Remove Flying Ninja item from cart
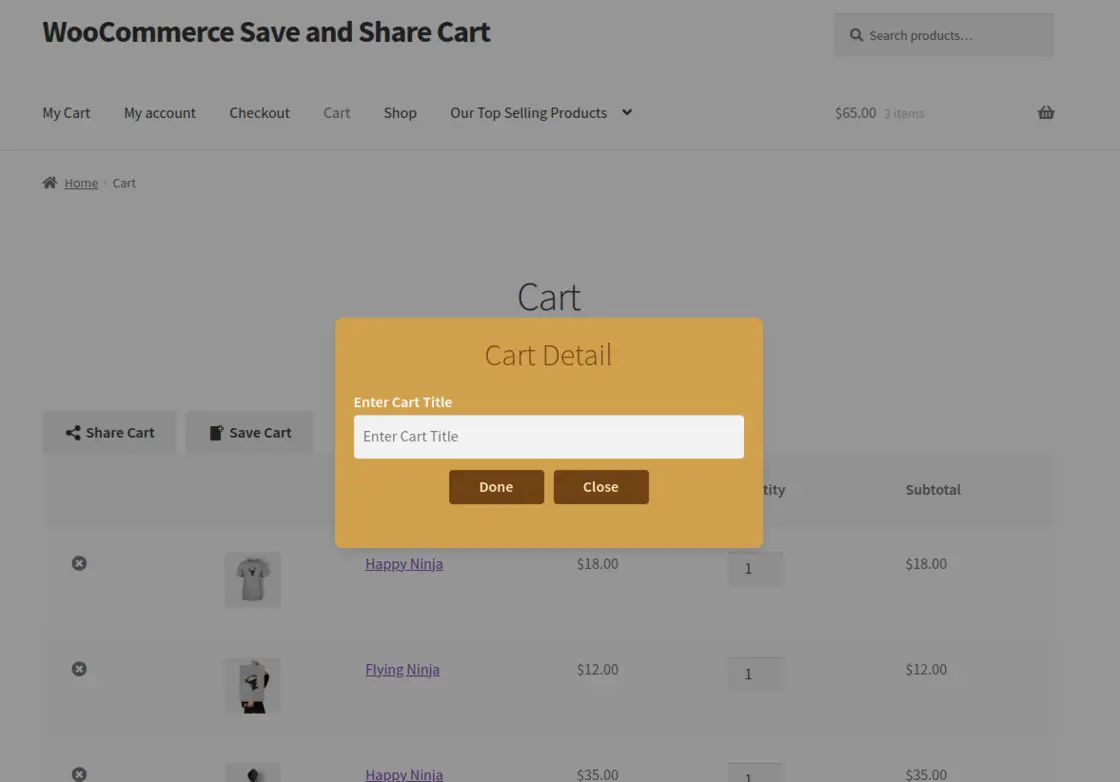 tap(79, 669)
